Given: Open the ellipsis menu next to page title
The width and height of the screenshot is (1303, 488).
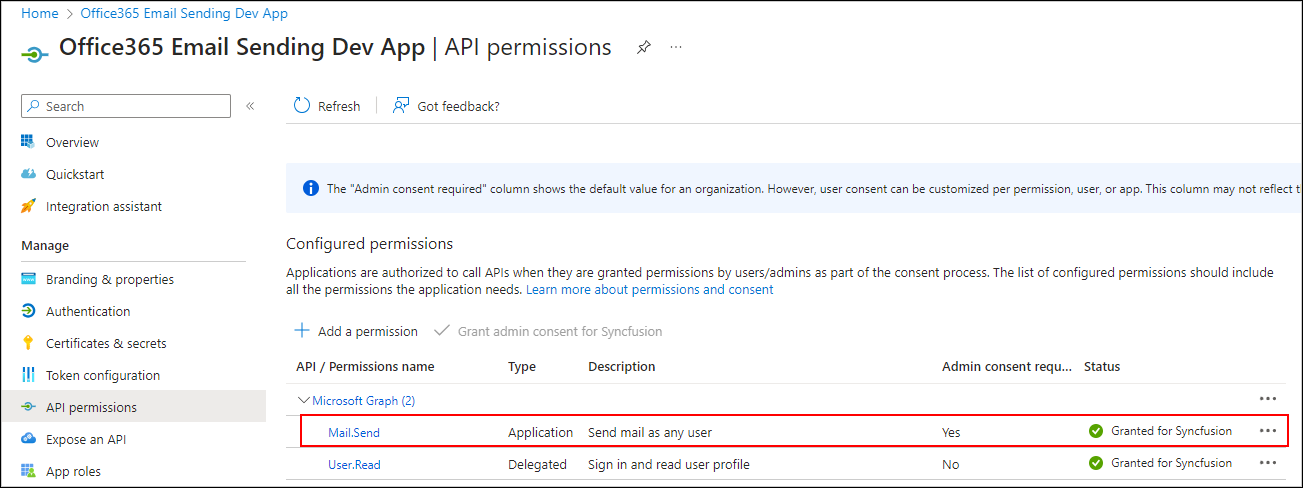Looking at the screenshot, I should pyautogui.click(x=677, y=48).
